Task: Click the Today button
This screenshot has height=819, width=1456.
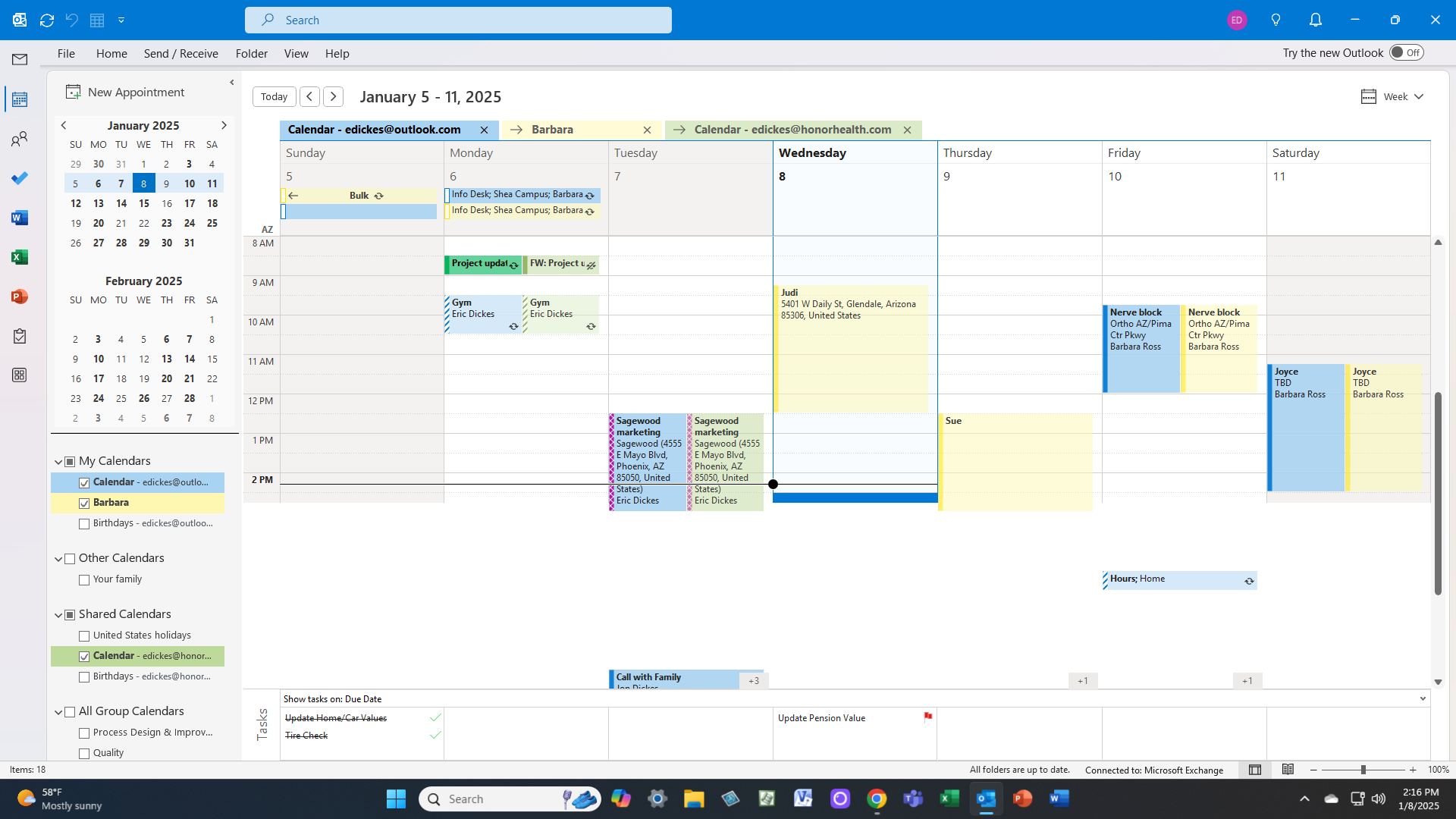Action: pyautogui.click(x=274, y=96)
